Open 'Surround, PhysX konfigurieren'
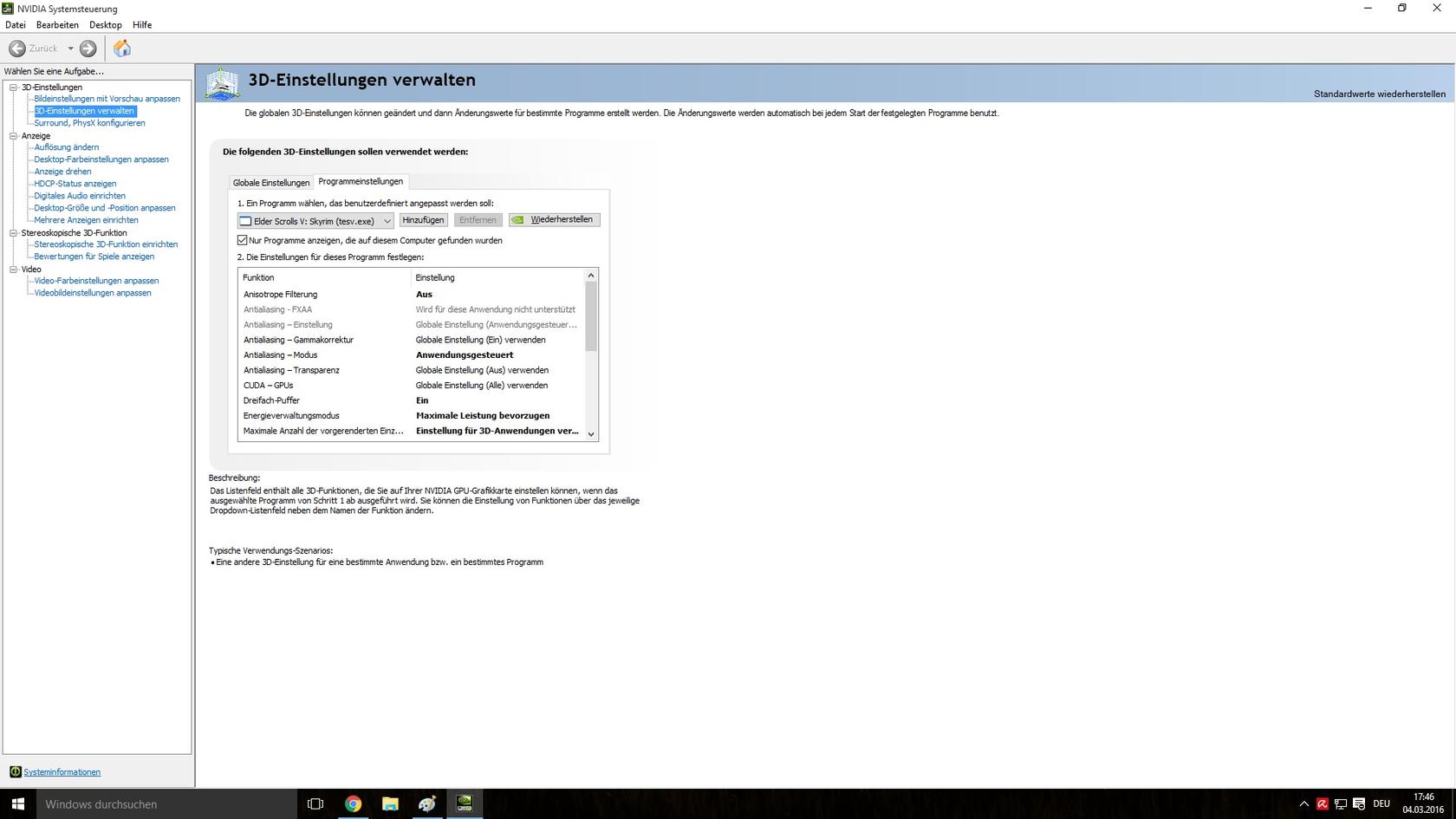 [90, 123]
